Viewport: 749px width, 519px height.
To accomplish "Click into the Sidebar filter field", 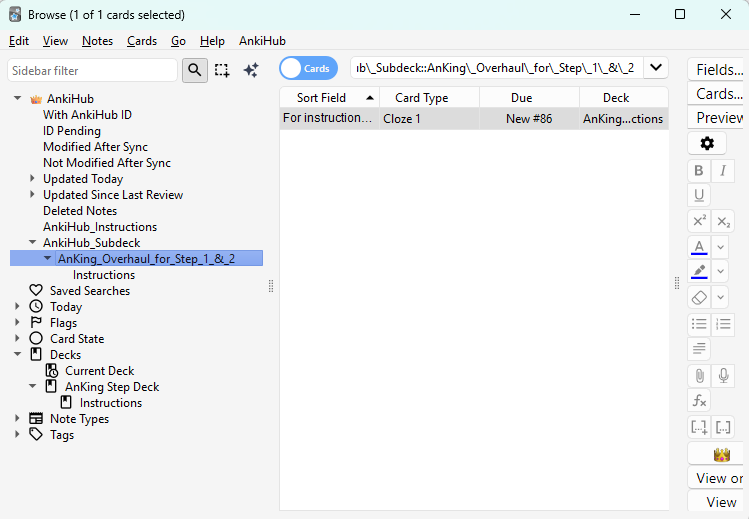I will (92, 71).
